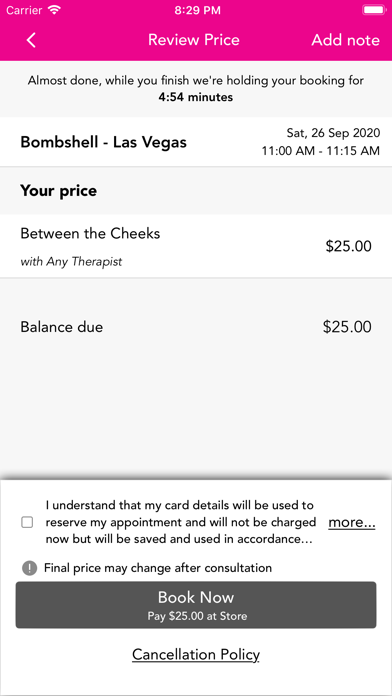Viewport: 392px width, 696px height.
Task: Tap the Review Price title
Action: pos(194,40)
